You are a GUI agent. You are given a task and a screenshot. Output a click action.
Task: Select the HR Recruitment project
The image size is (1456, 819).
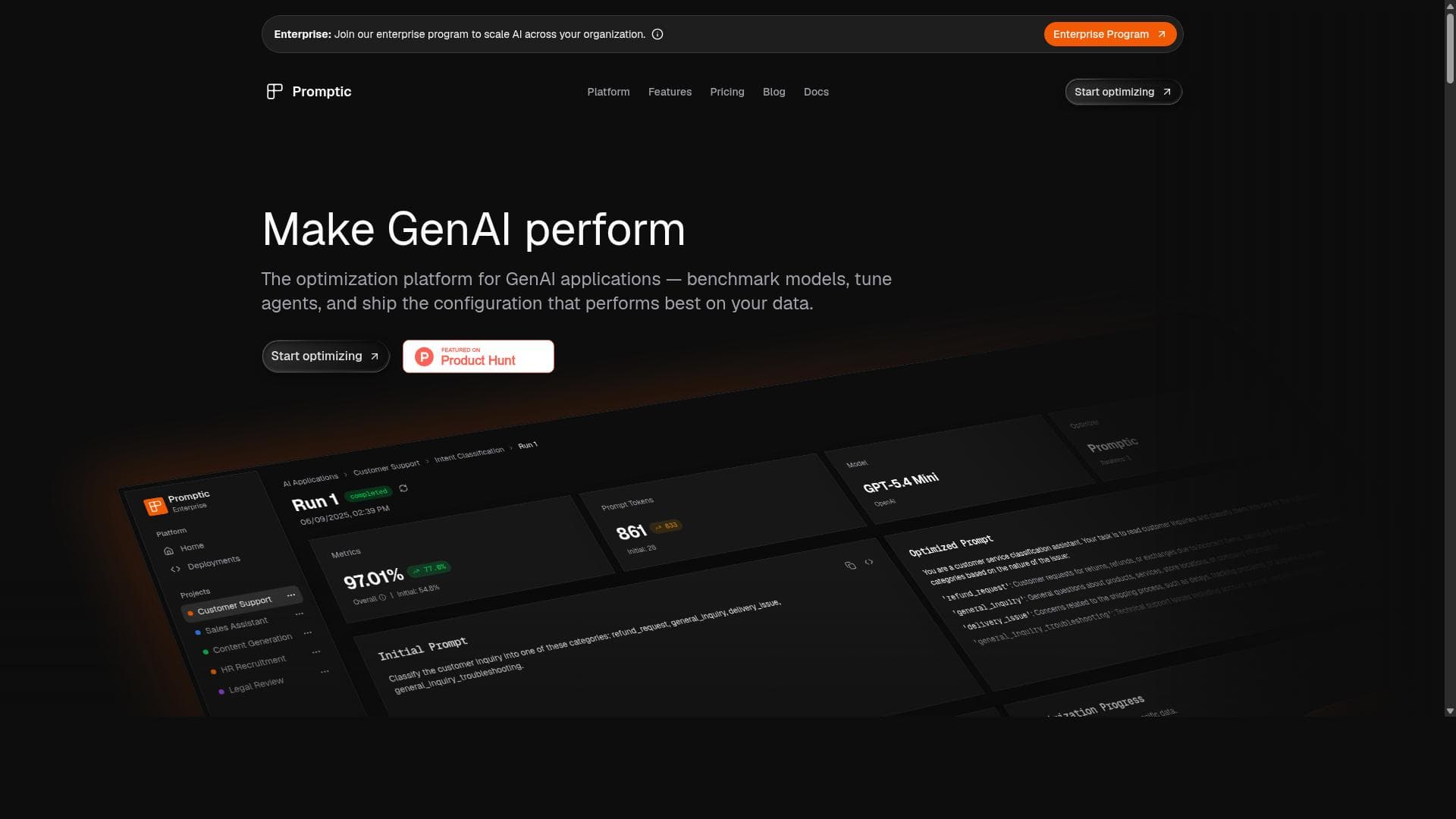[x=253, y=664]
